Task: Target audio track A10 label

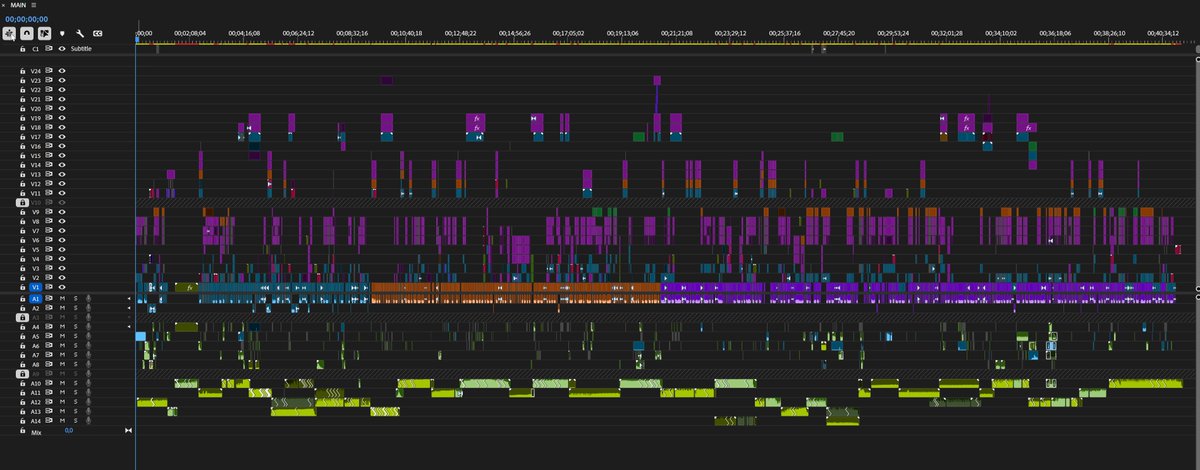Action: click(36, 383)
